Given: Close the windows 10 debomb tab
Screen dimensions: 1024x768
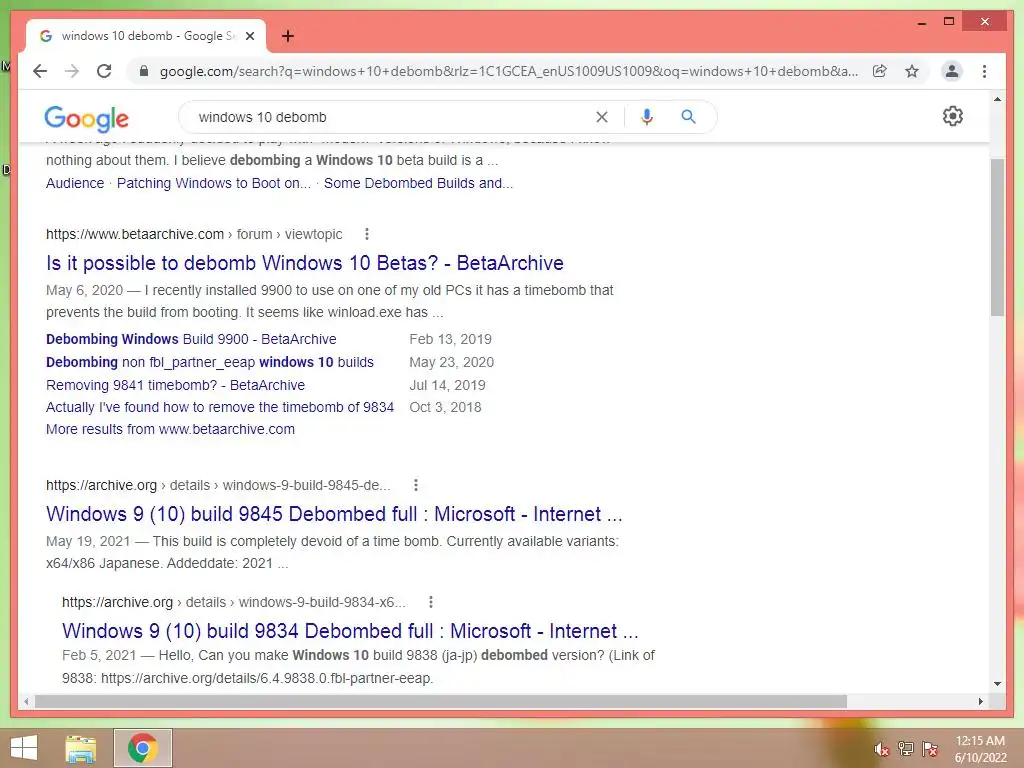Looking at the screenshot, I should pyautogui.click(x=249, y=36).
